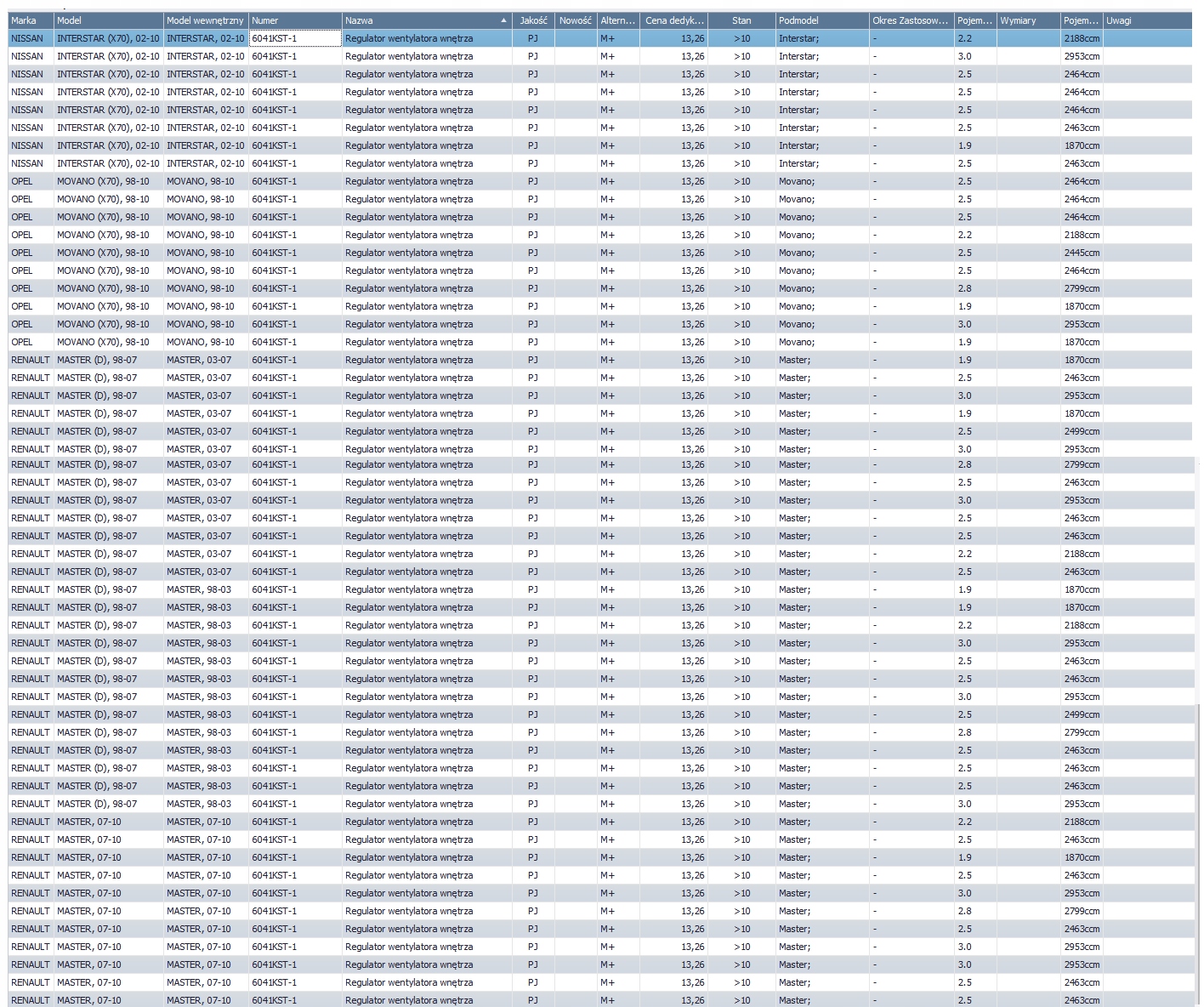Sort by Cena dedyk... column header
Image resolution: width=1204 pixels, height=1007 pixels.
[x=674, y=20]
